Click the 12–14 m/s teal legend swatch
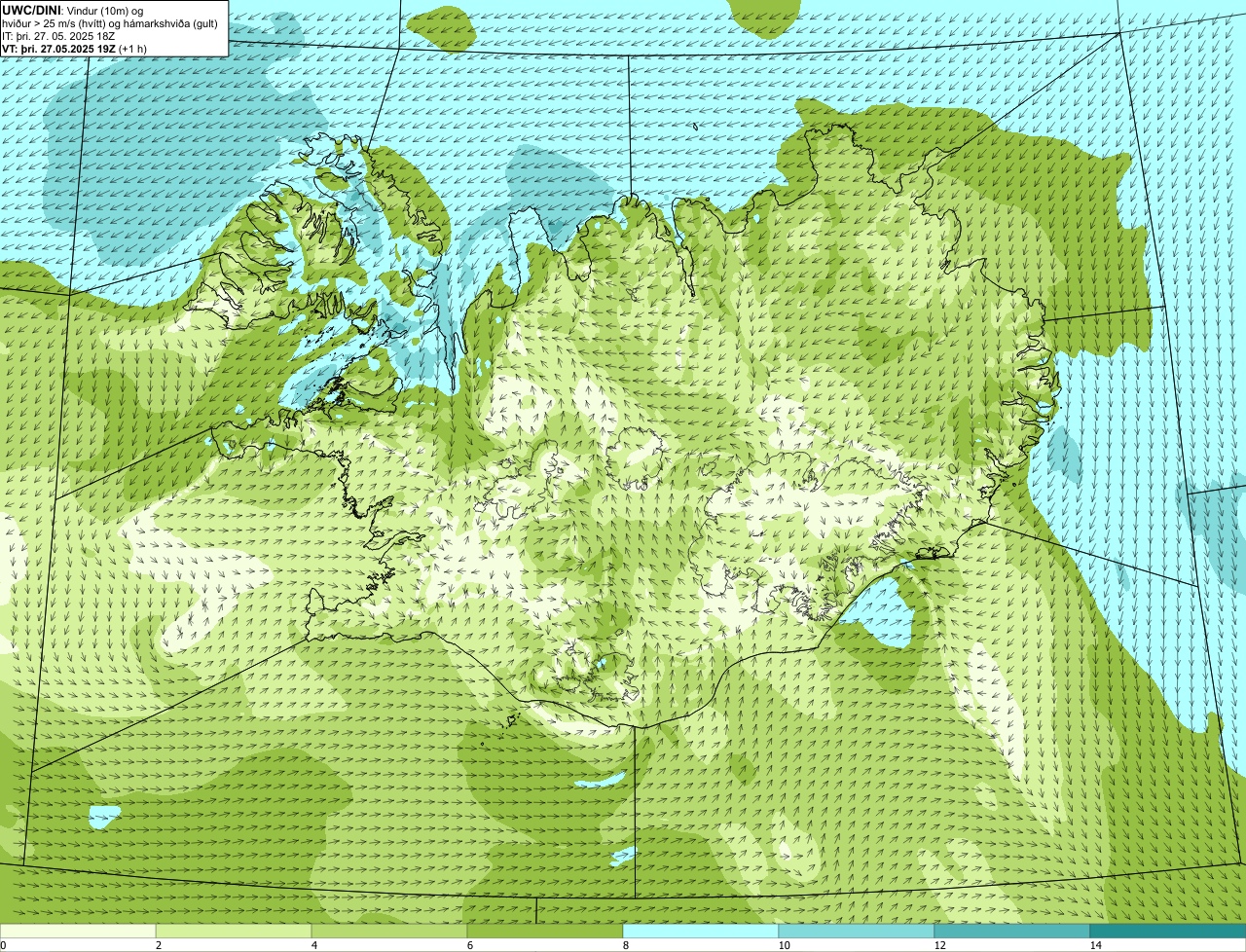 (1012, 931)
